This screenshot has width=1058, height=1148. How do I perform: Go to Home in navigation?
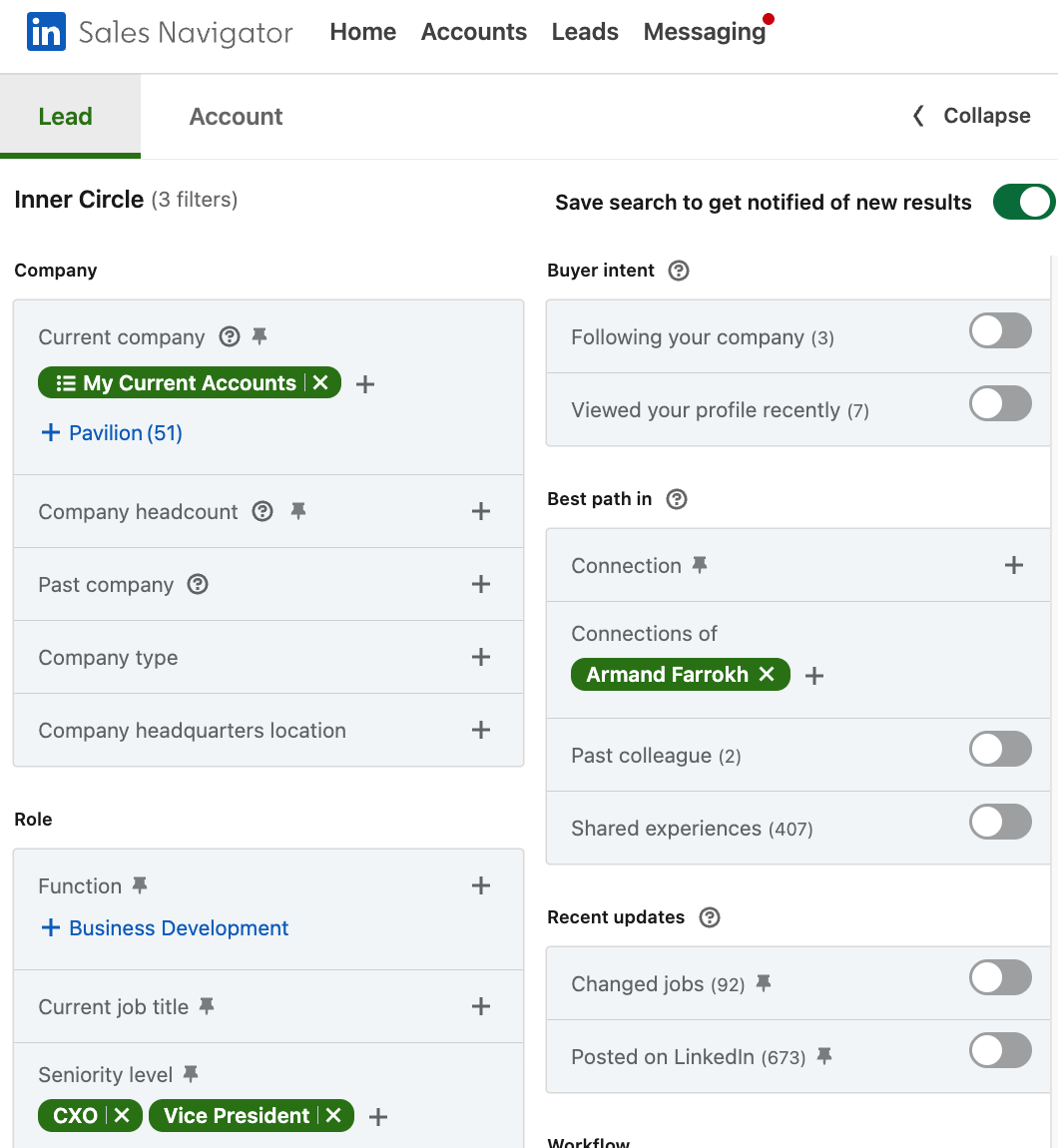coord(362,32)
